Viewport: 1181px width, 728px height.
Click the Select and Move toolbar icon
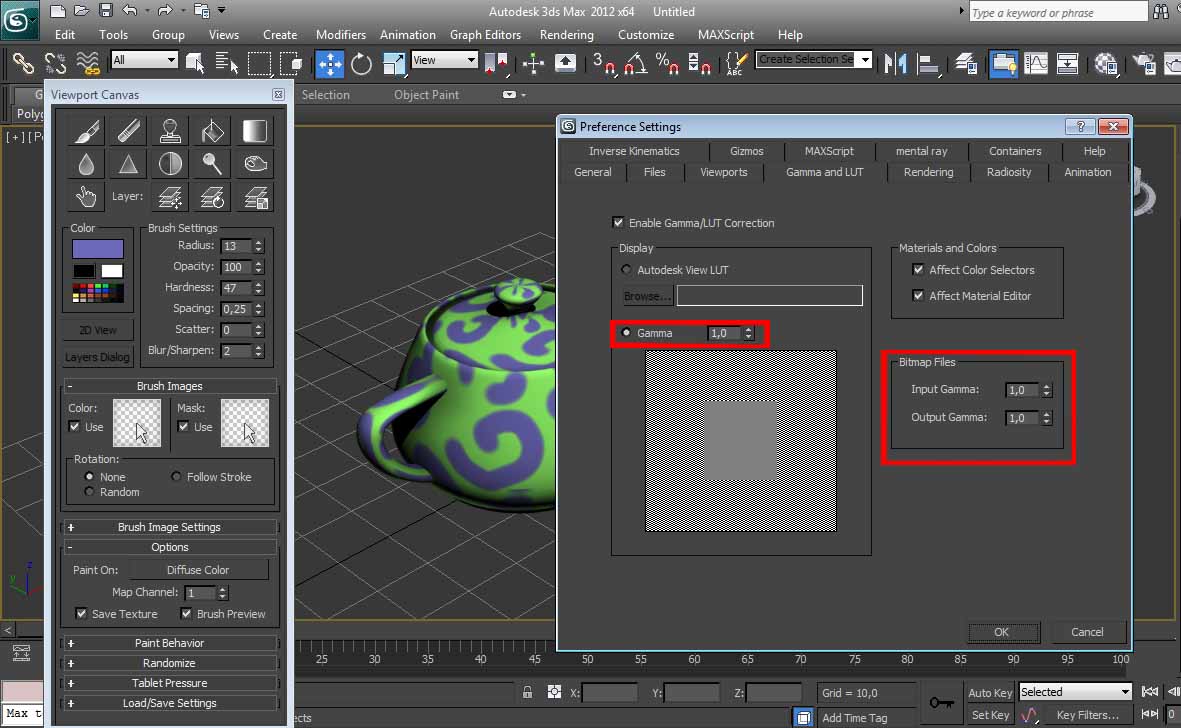329,63
